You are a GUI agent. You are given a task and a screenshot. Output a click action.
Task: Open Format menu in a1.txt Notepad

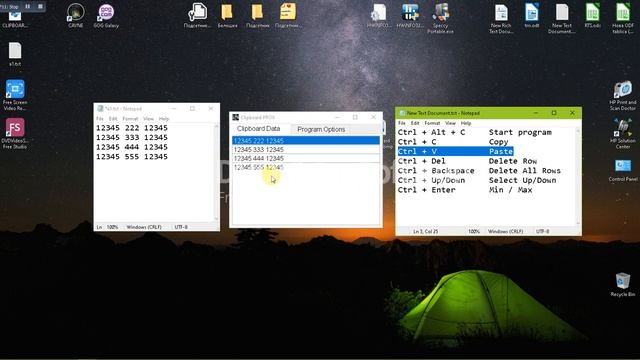coord(131,119)
